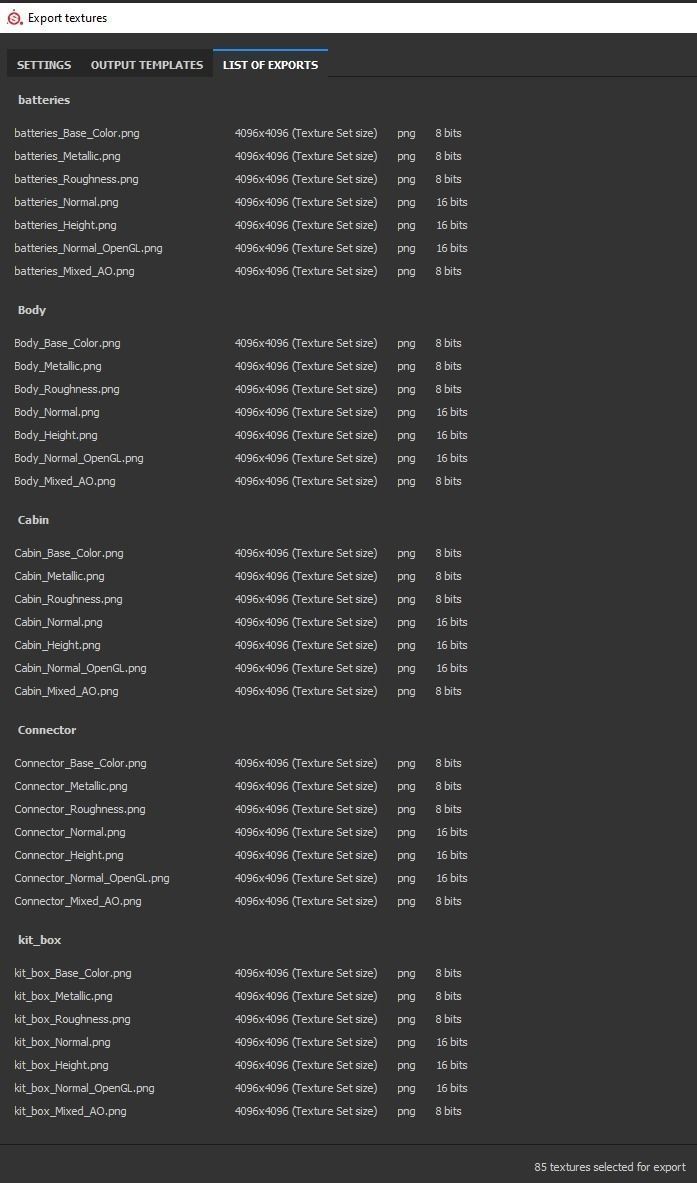
Task: Click the Body texture set header
Action: point(32,310)
